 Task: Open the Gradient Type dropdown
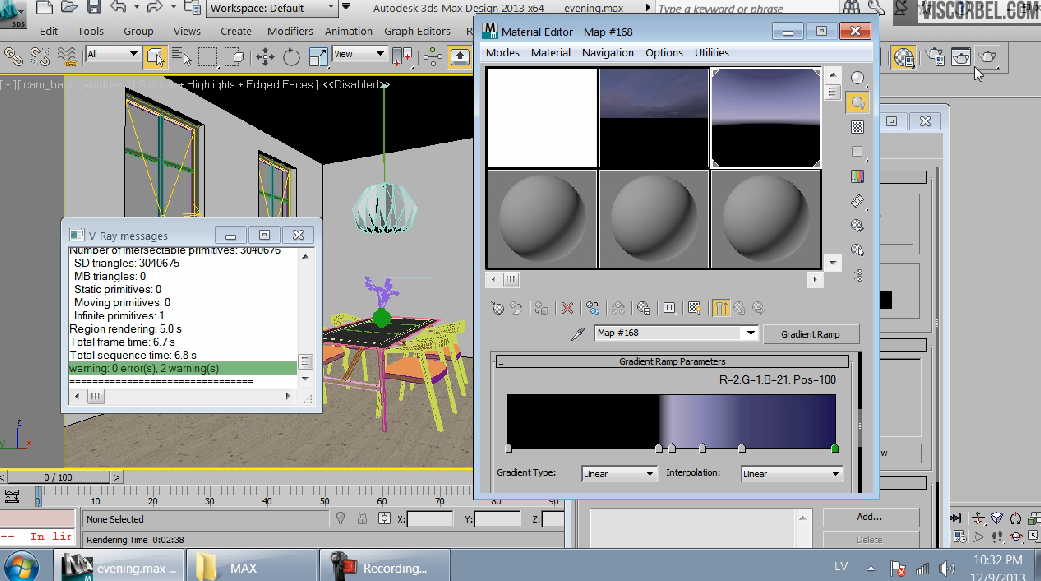pyautogui.click(x=619, y=473)
